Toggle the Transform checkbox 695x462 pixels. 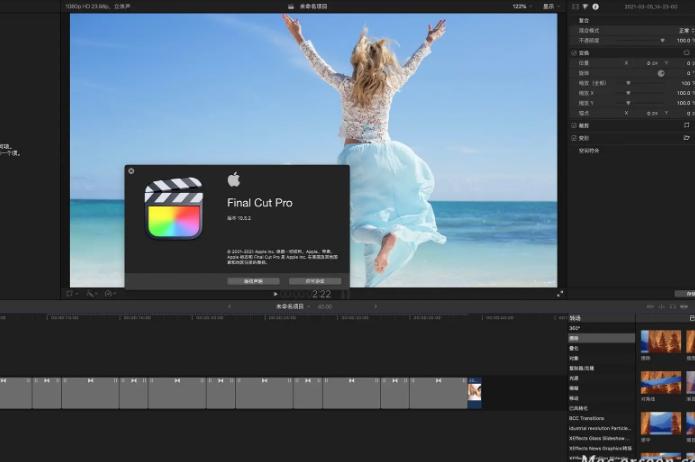[574, 52]
